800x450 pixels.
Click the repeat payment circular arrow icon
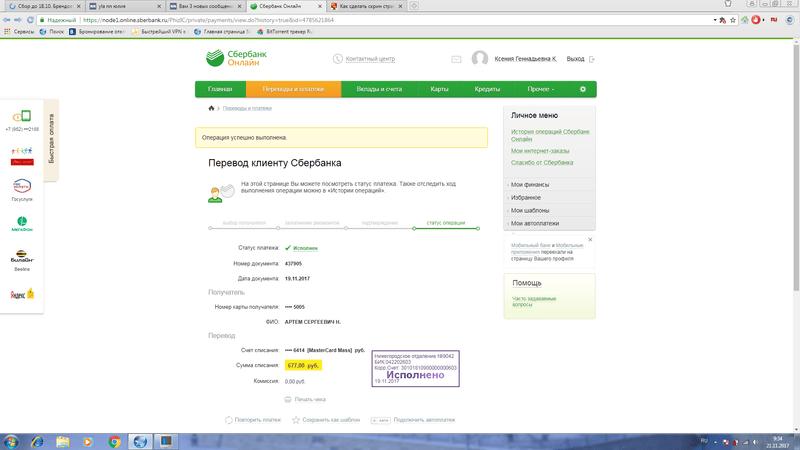click(x=229, y=420)
